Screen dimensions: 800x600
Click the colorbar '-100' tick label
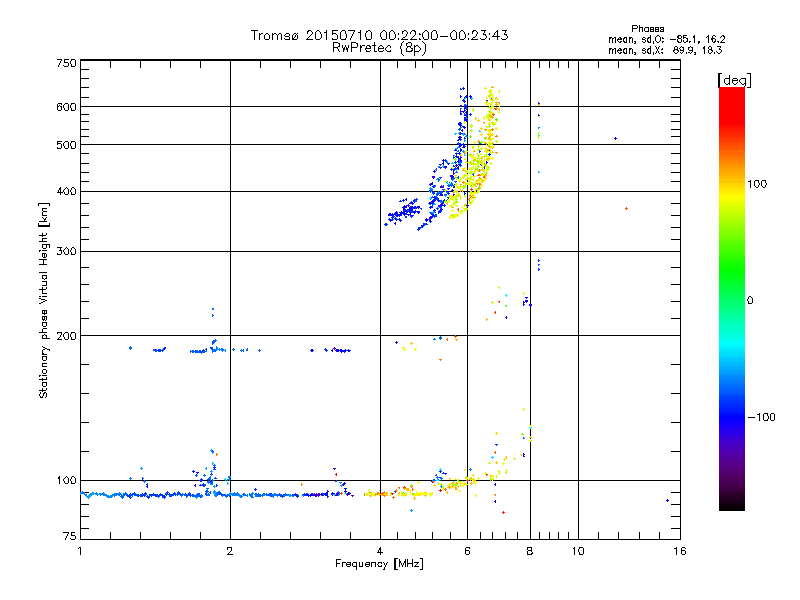pos(762,417)
